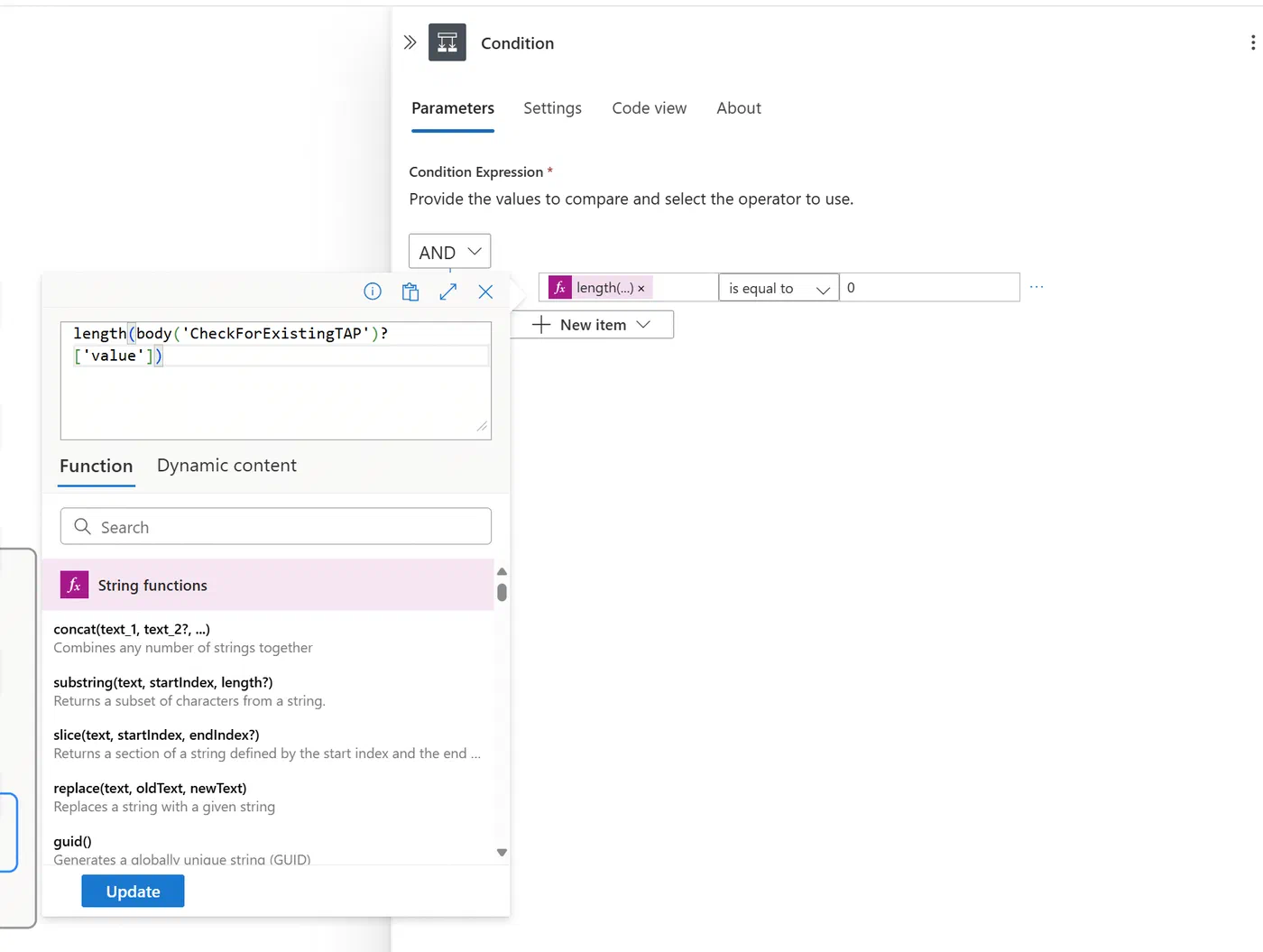1263x952 pixels.
Task: Switch to Dynamic content tab
Action: click(x=226, y=466)
